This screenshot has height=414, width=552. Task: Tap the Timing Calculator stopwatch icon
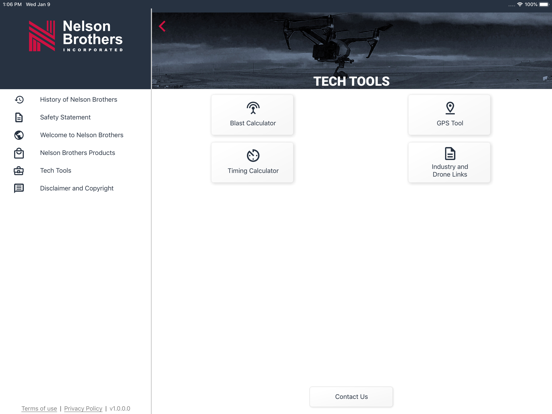[253, 155]
